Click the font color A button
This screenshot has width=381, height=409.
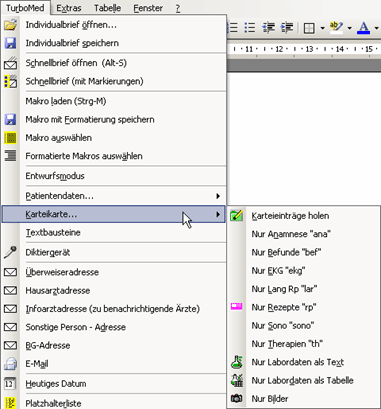tap(363, 28)
